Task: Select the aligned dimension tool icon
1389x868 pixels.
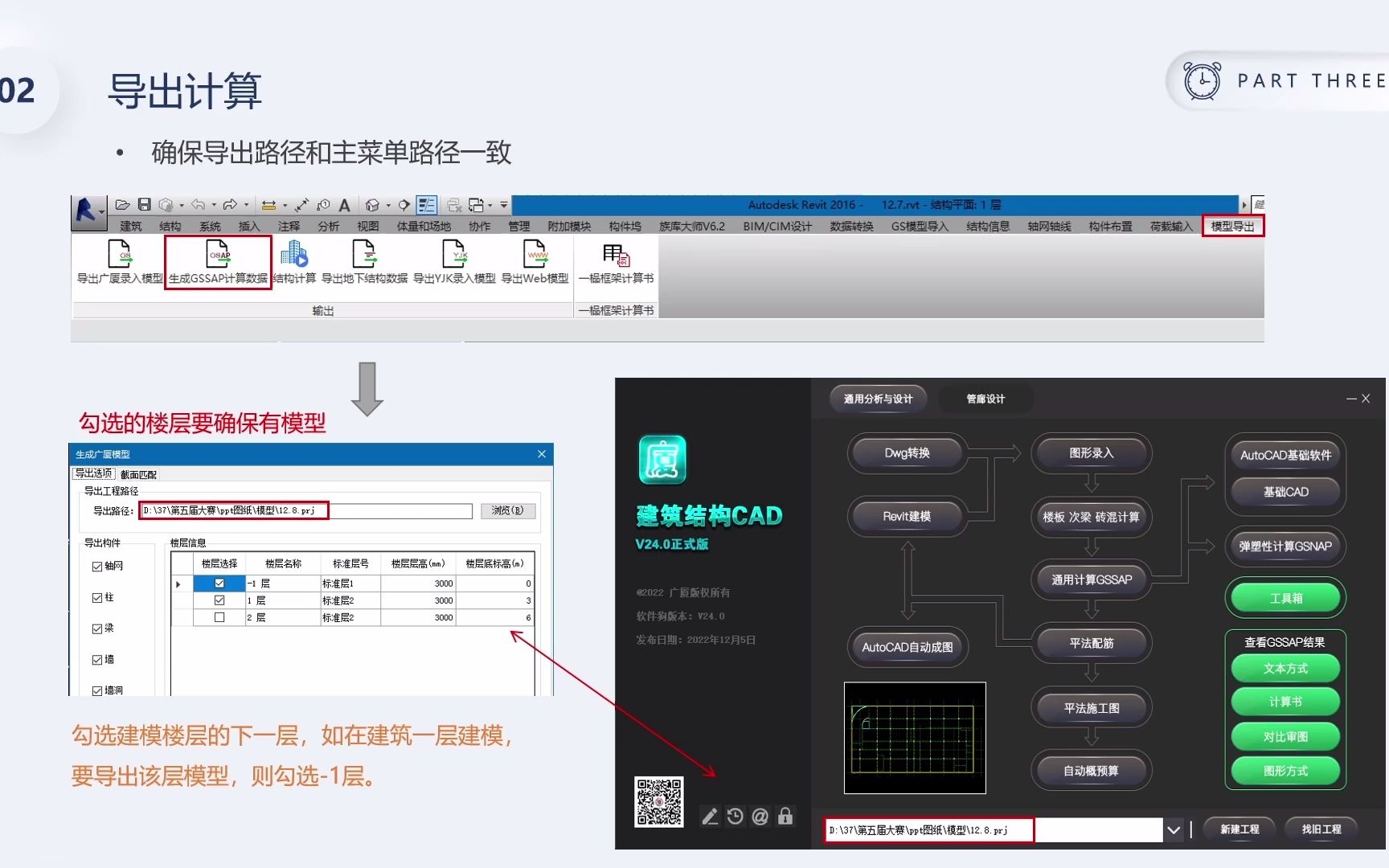Action: coord(301,205)
